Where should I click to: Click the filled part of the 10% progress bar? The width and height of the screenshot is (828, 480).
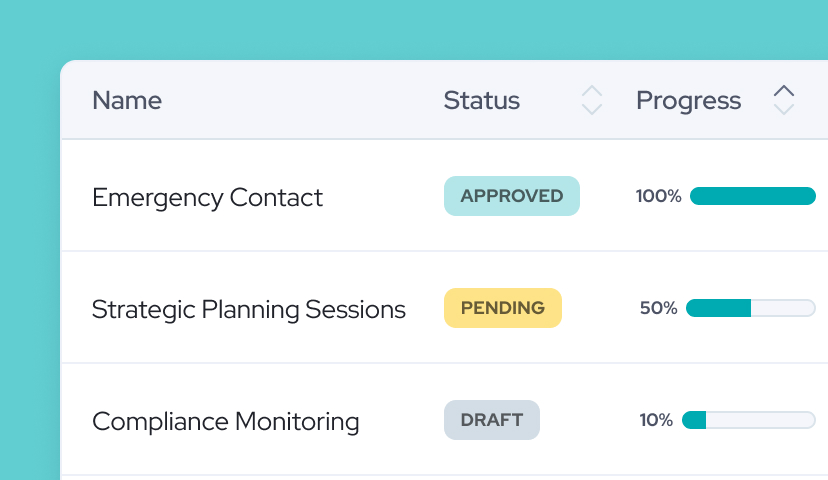tap(694, 420)
